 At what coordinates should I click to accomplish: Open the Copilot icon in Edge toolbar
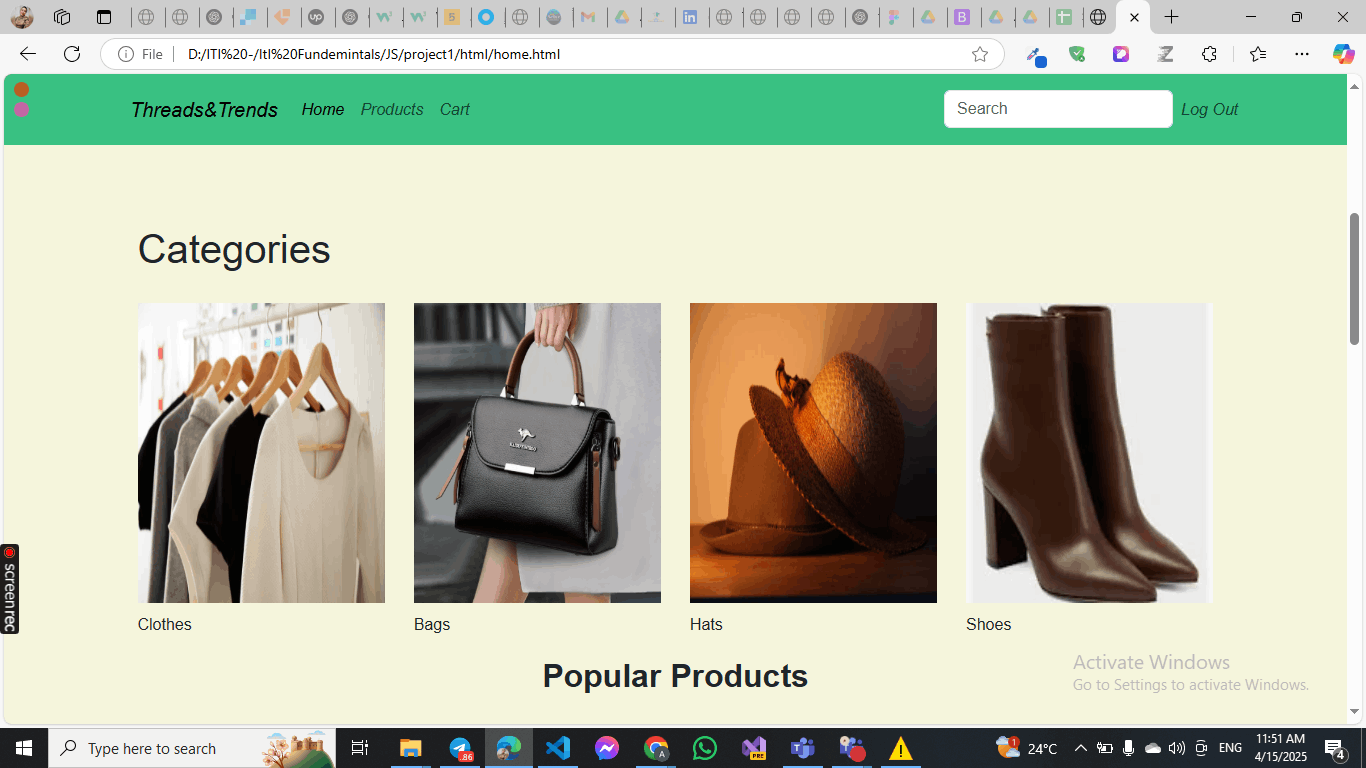tap(1343, 54)
